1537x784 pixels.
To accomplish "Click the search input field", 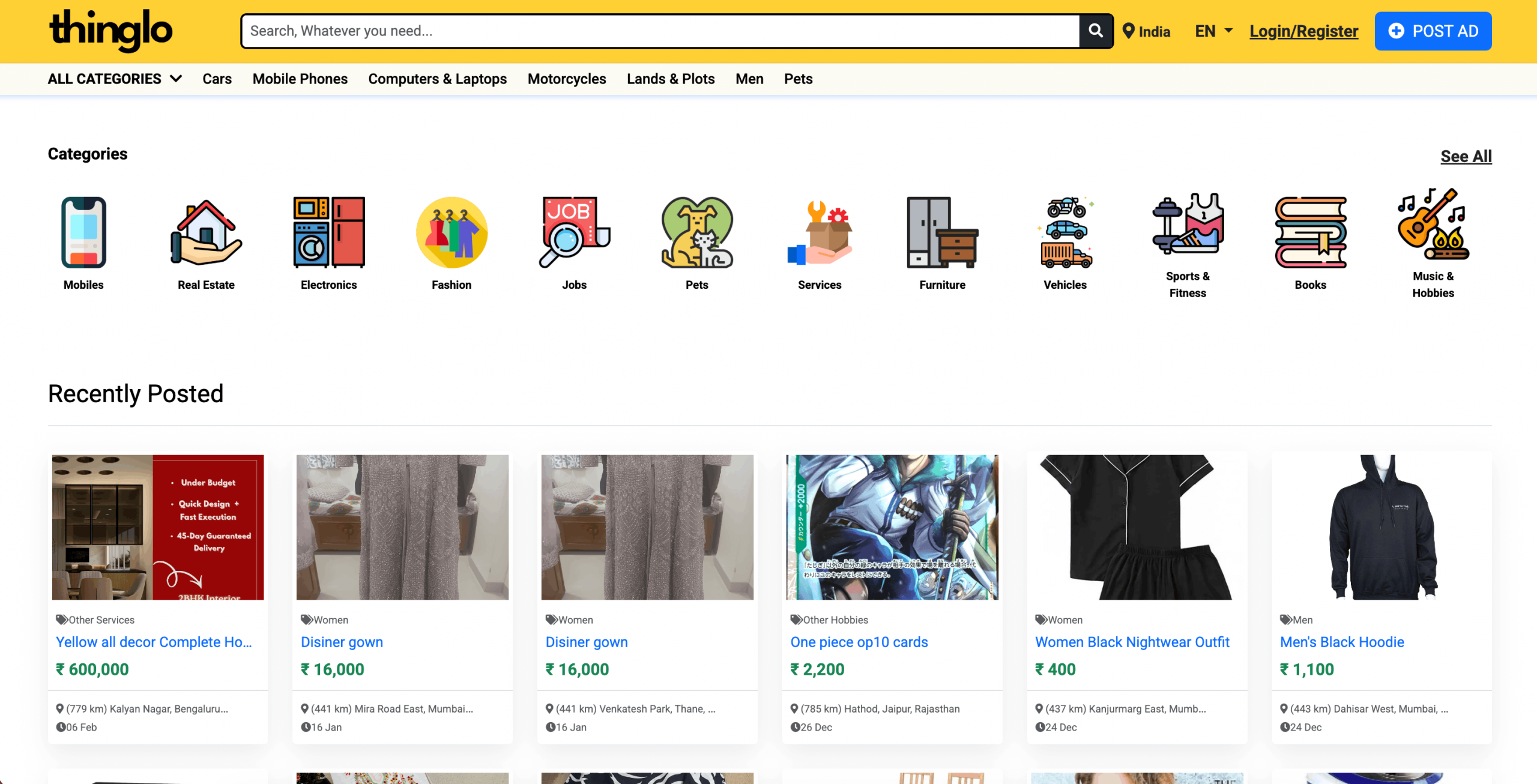I will coord(659,31).
